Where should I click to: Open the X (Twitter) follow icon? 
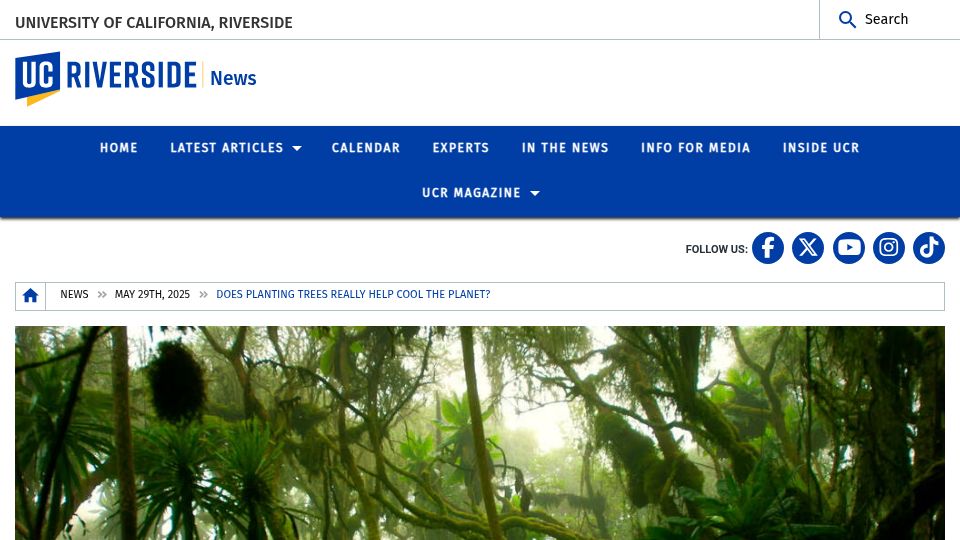tap(808, 248)
